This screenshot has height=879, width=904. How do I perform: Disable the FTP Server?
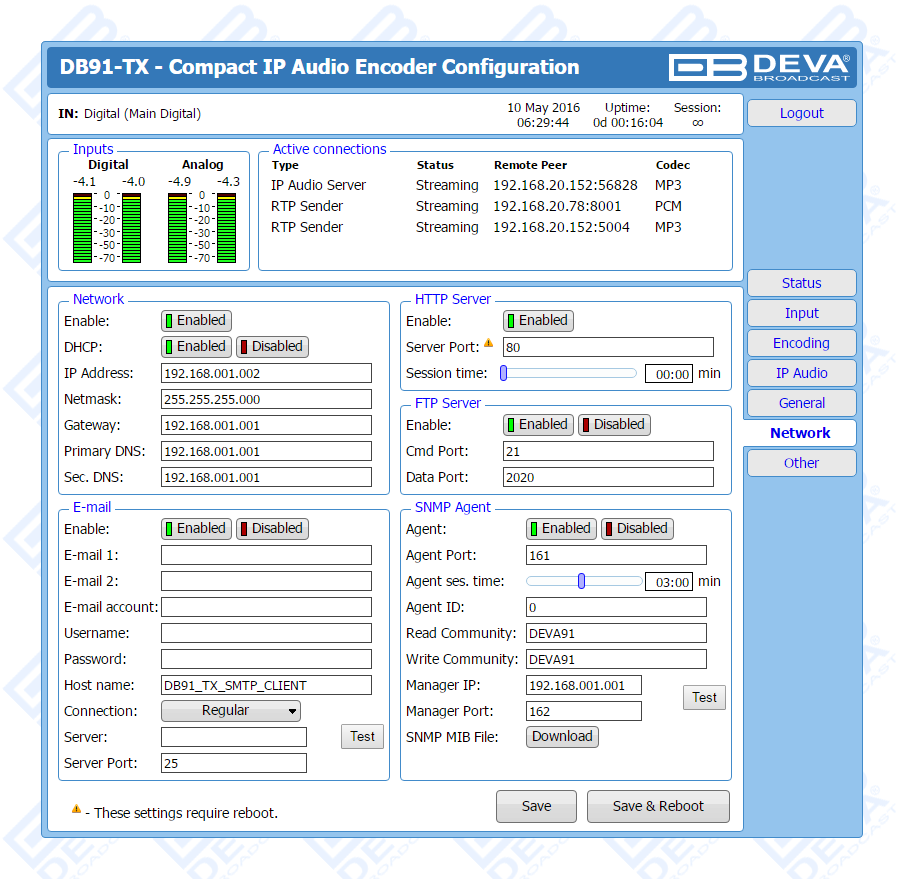[613, 425]
